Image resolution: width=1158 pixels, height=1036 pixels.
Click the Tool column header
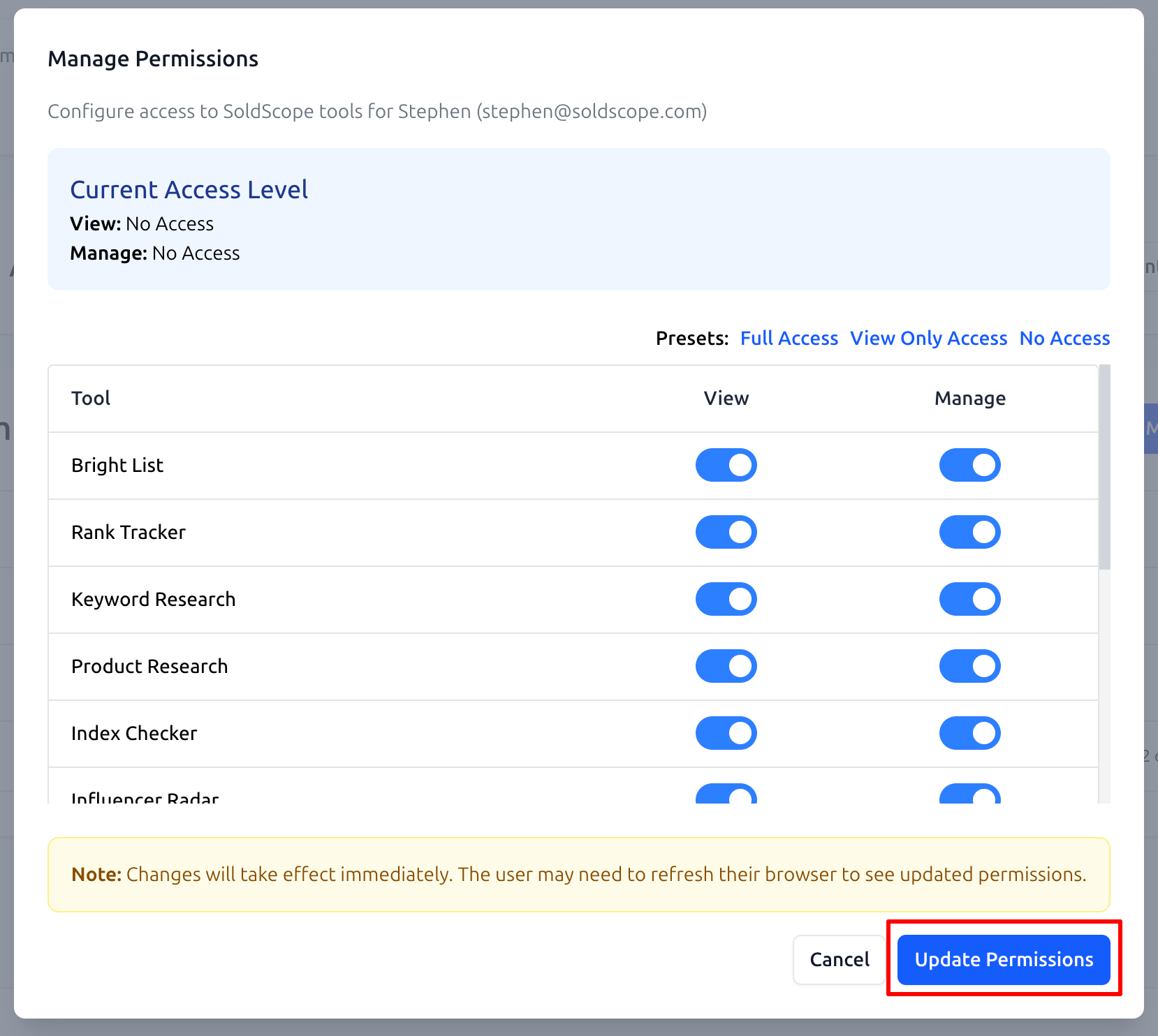click(x=90, y=398)
